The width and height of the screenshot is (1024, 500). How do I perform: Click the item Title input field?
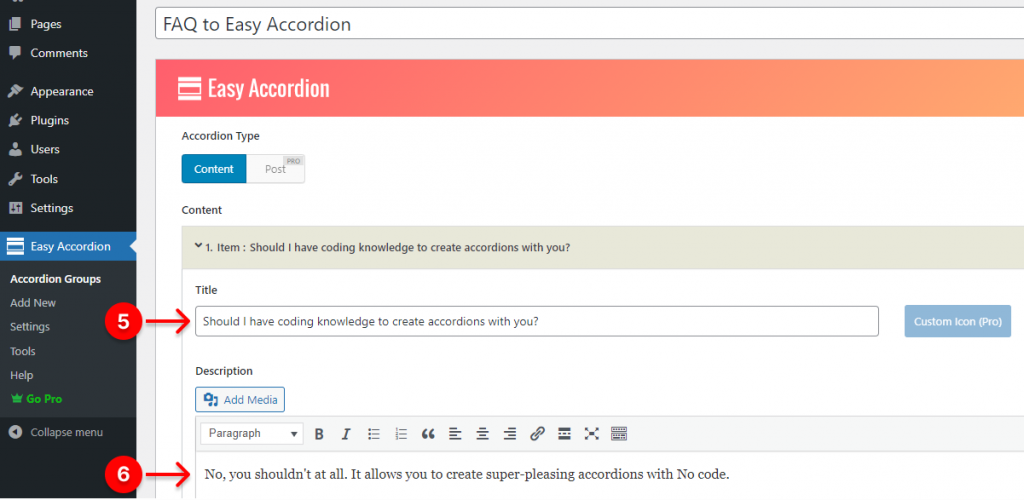point(537,321)
